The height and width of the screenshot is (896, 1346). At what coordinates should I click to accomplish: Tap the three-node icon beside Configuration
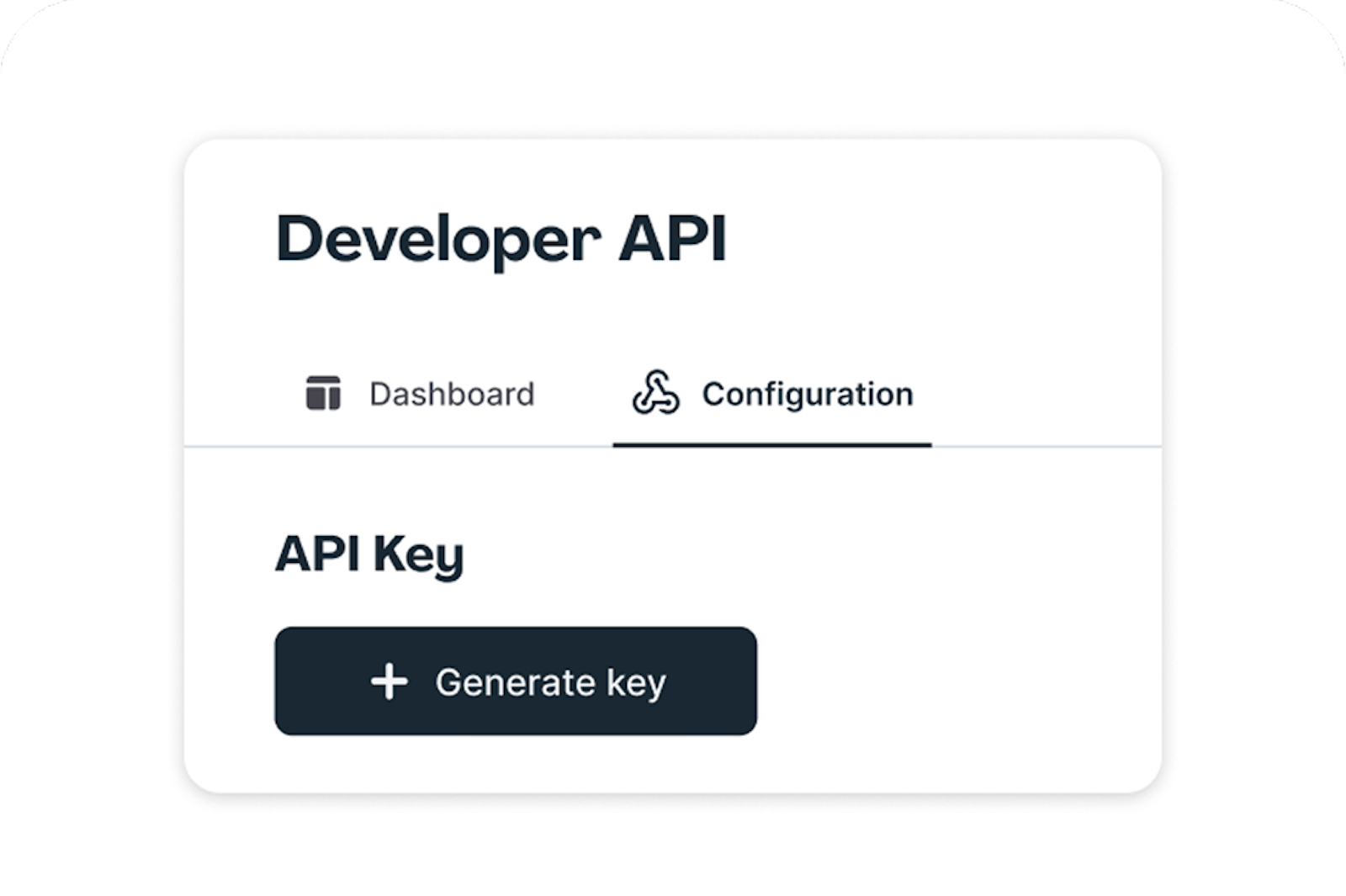(x=655, y=393)
